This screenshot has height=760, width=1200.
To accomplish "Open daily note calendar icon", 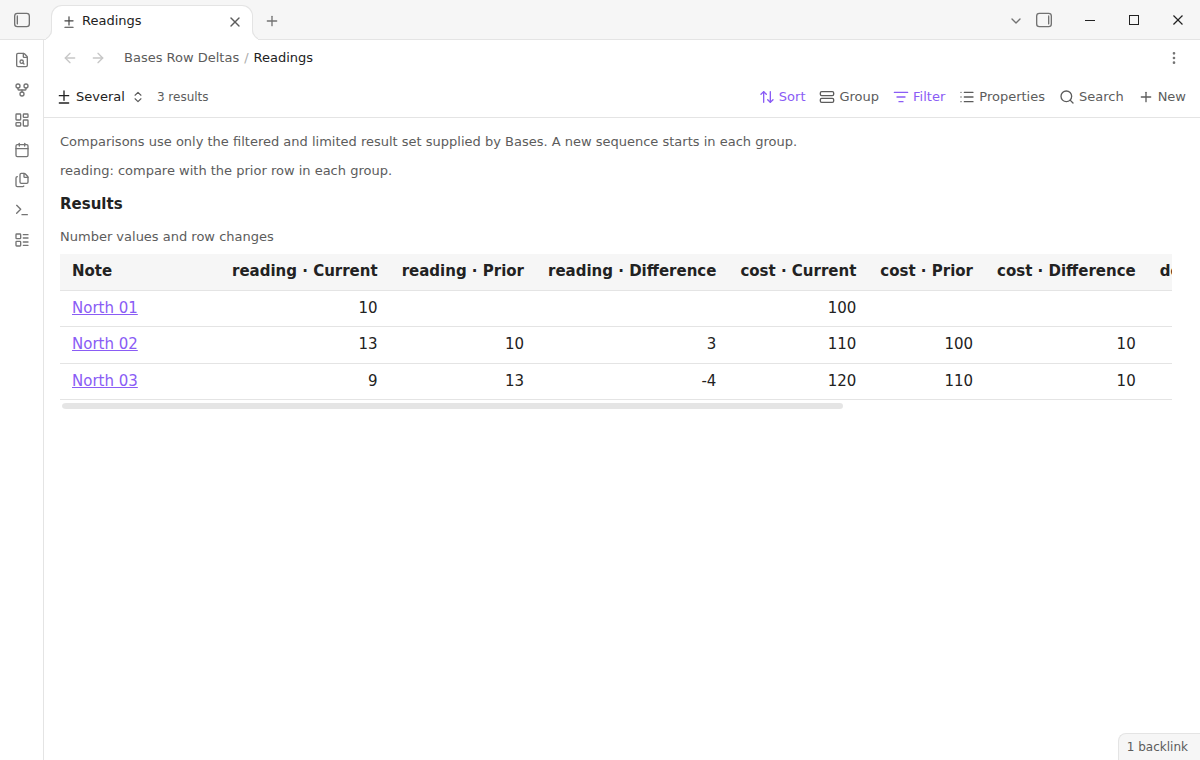I will (22, 150).
